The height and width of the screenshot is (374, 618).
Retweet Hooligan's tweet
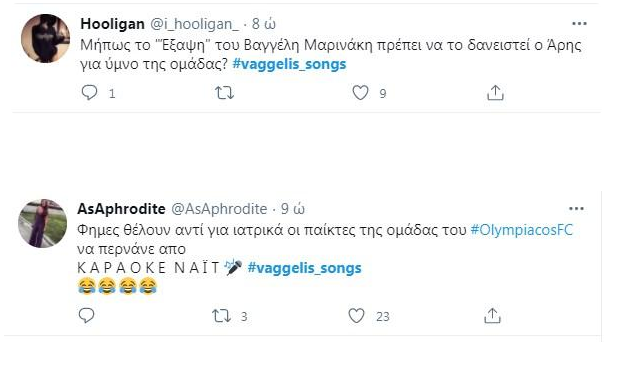click(224, 93)
